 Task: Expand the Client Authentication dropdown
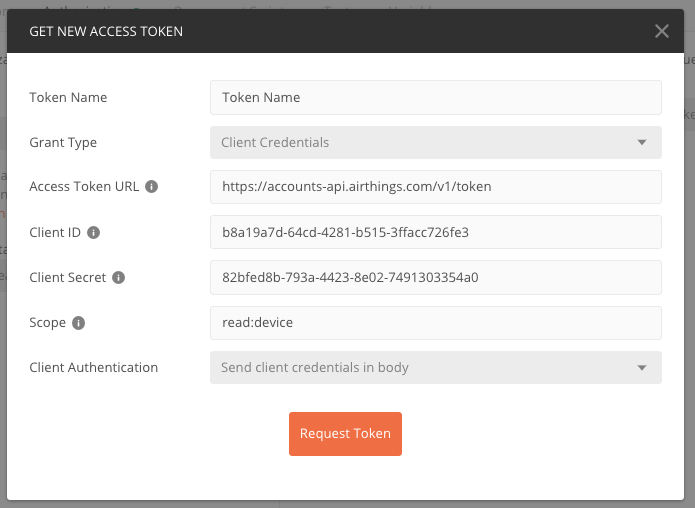coord(435,367)
